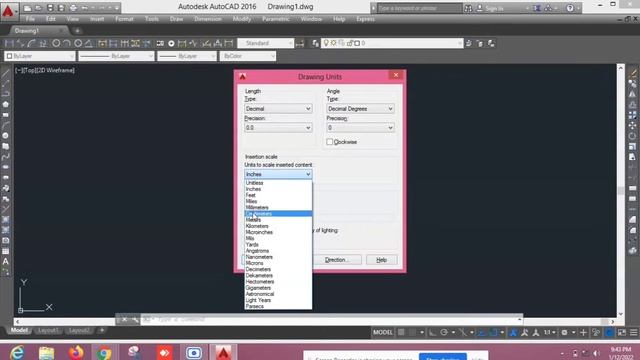The image size is (640, 360).
Task: Open Length Type Decimal dropdown
Action: (x=278, y=109)
